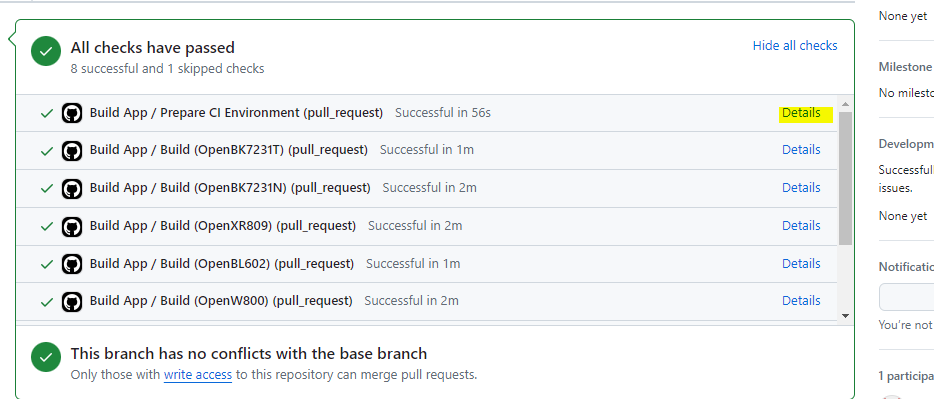Click the Milestone heading in sidebar
Viewport: 934px width, 399px height.
click(905, 67)
